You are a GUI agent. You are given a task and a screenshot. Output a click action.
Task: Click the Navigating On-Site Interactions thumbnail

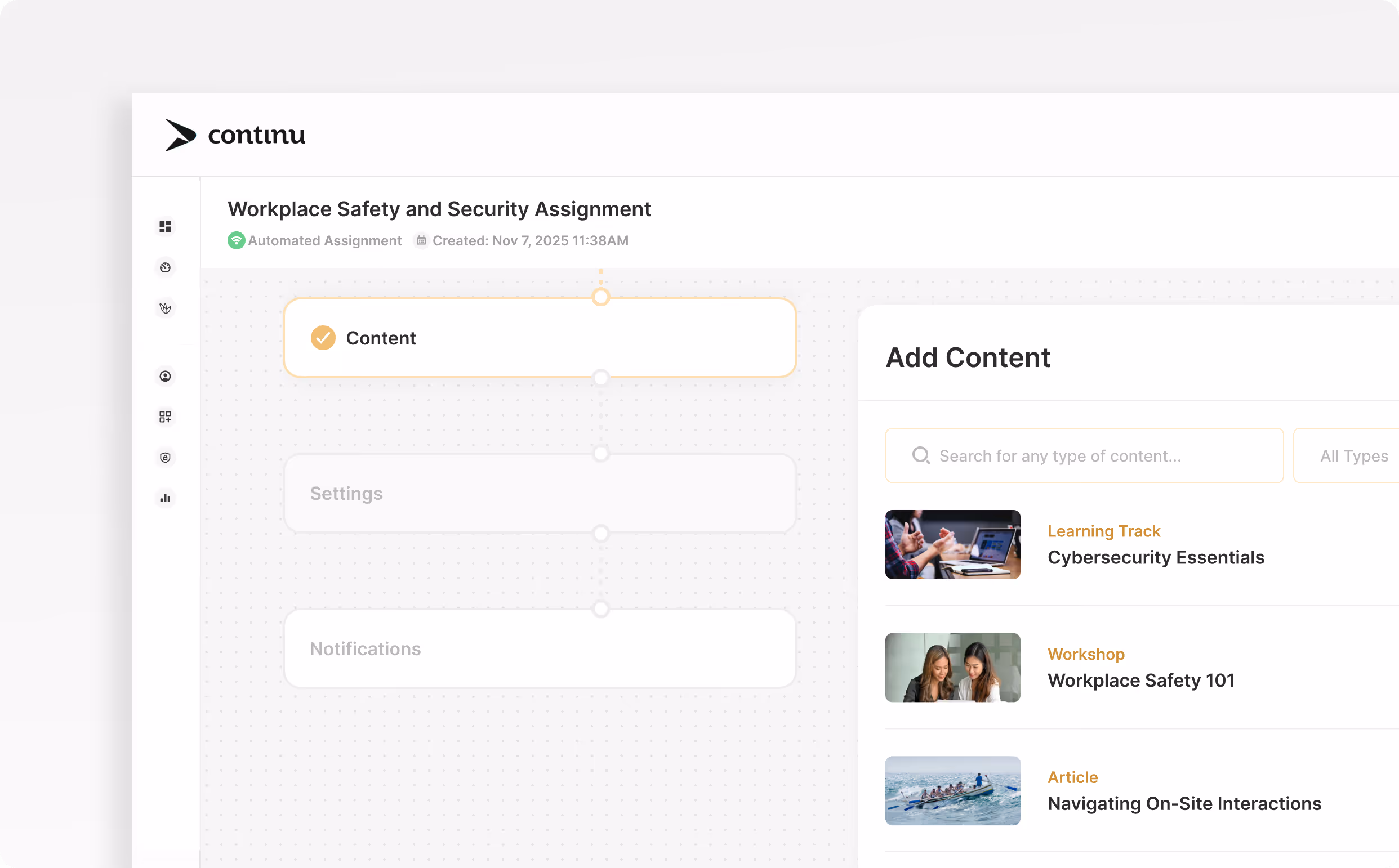953,790
